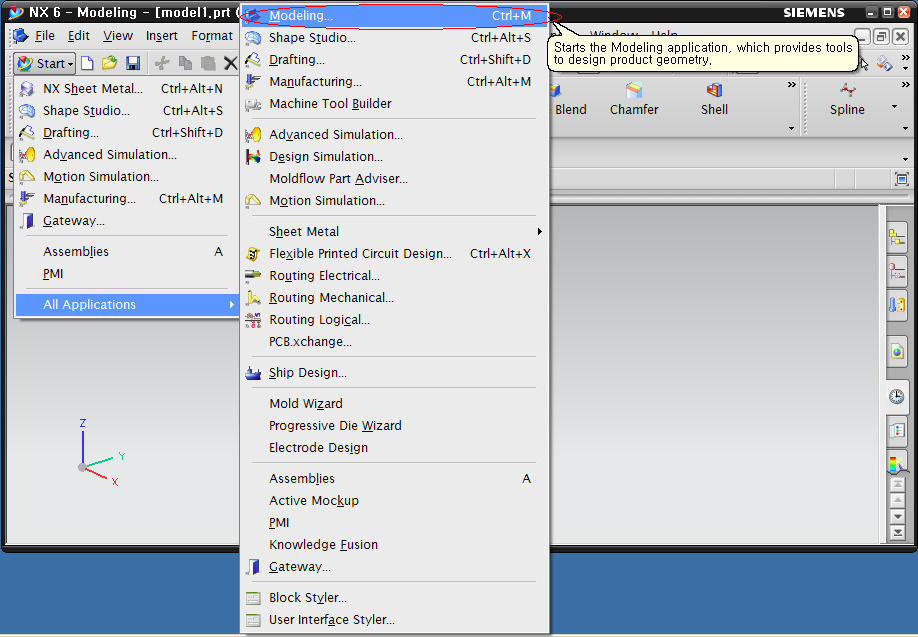Expand feature toolbar overflow chevron near Shell
This screenshot has height=637, width=918.
point(792,85)
